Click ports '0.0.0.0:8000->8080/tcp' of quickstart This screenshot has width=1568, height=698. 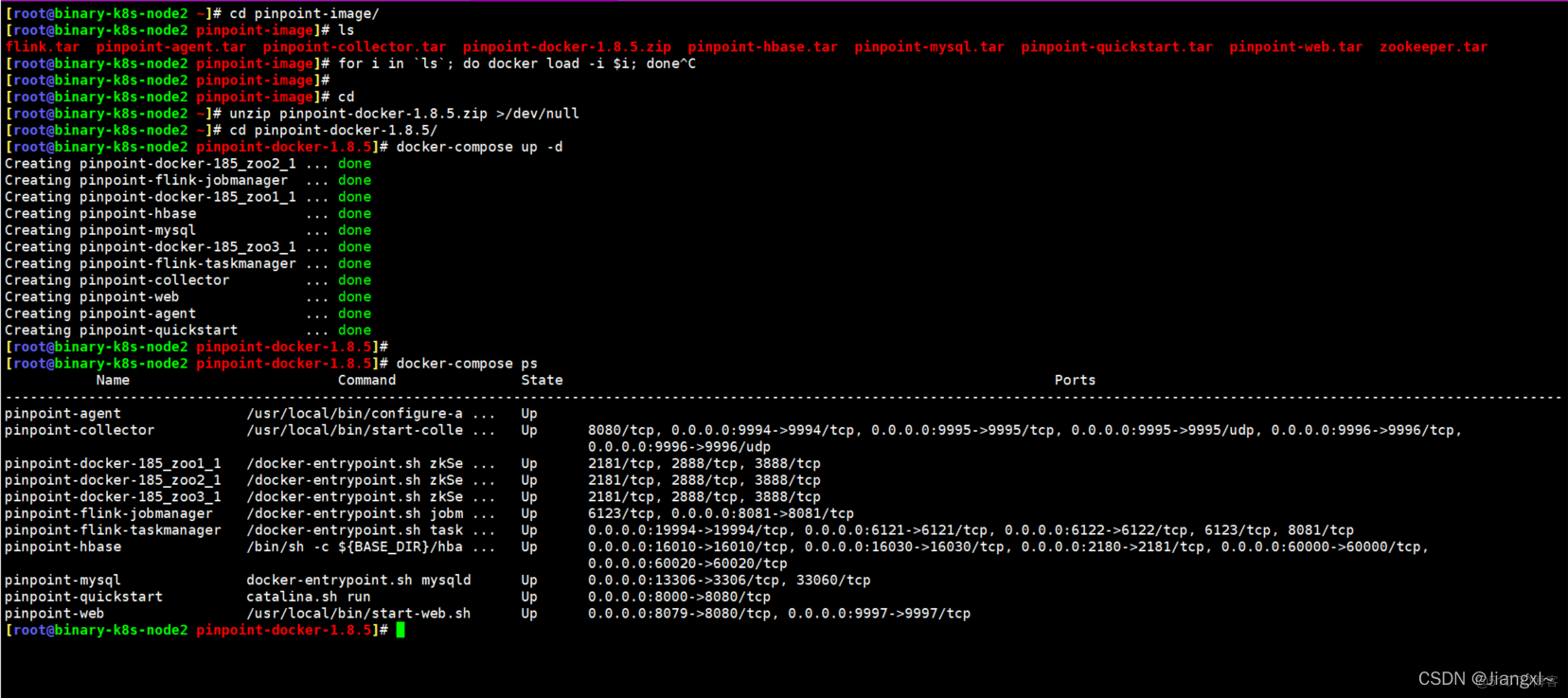tap(679, 598)
